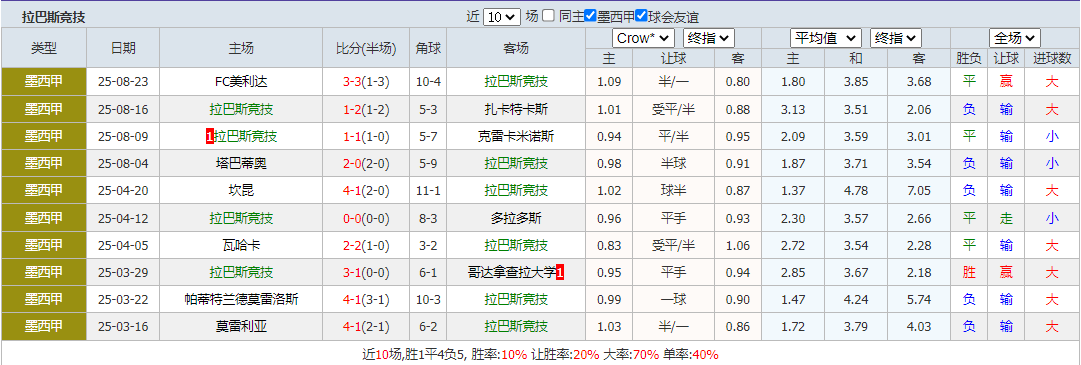
Task: Uncheck the 墨西甲 league filter checkbox
Action: (x=590, y=16)
